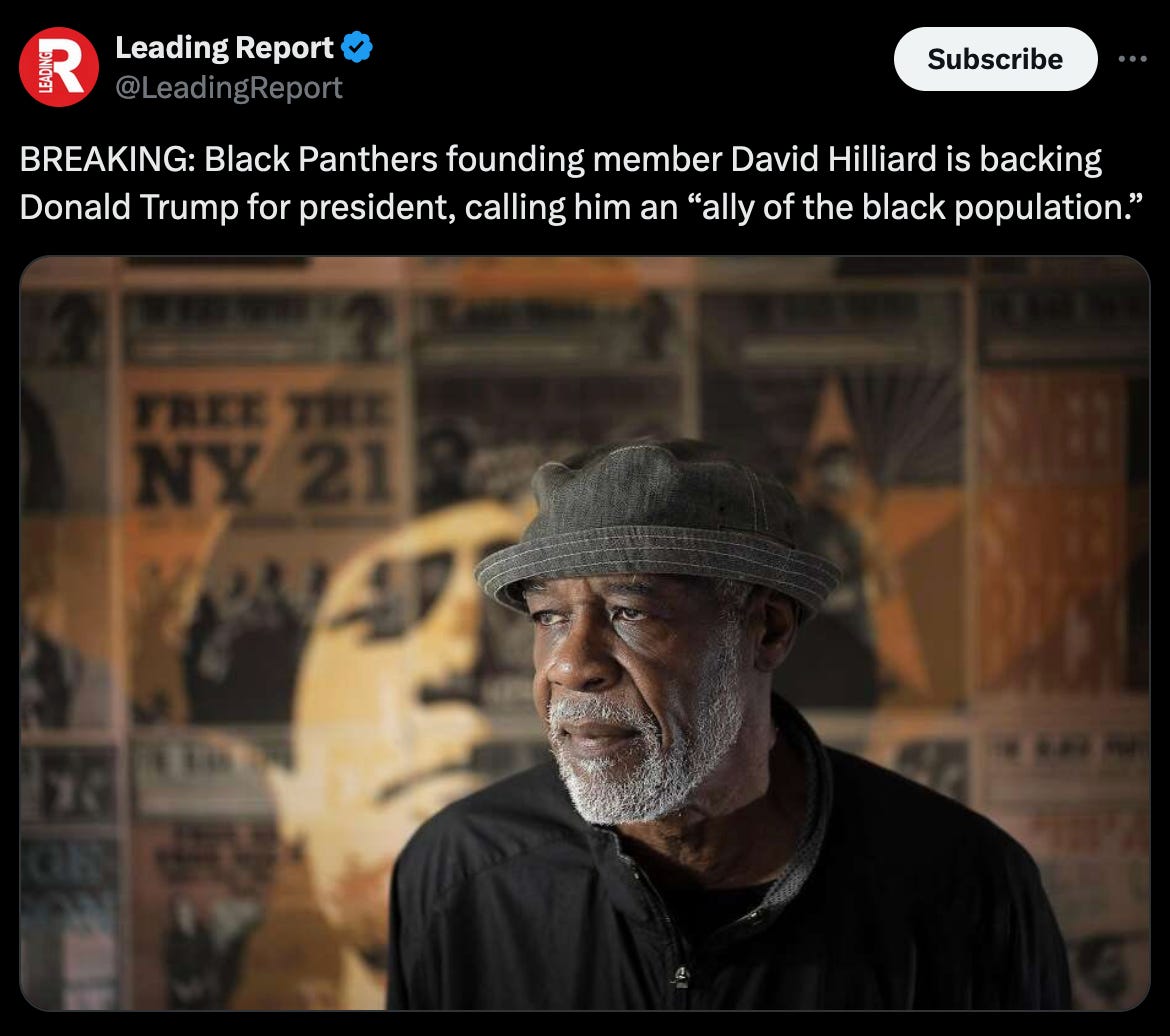1170x1036 pixels.
Task: Open the Leading Report display name
Action: (x=224, y=48)
